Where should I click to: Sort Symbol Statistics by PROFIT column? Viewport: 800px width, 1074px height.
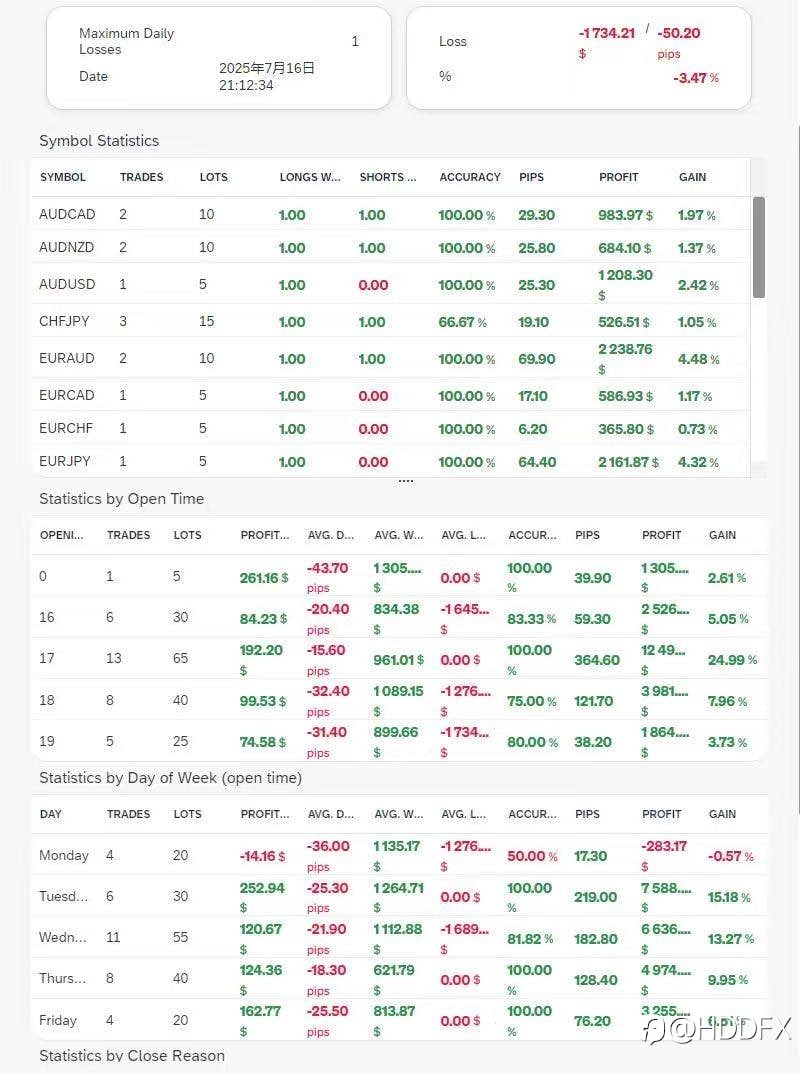point(618,177)
